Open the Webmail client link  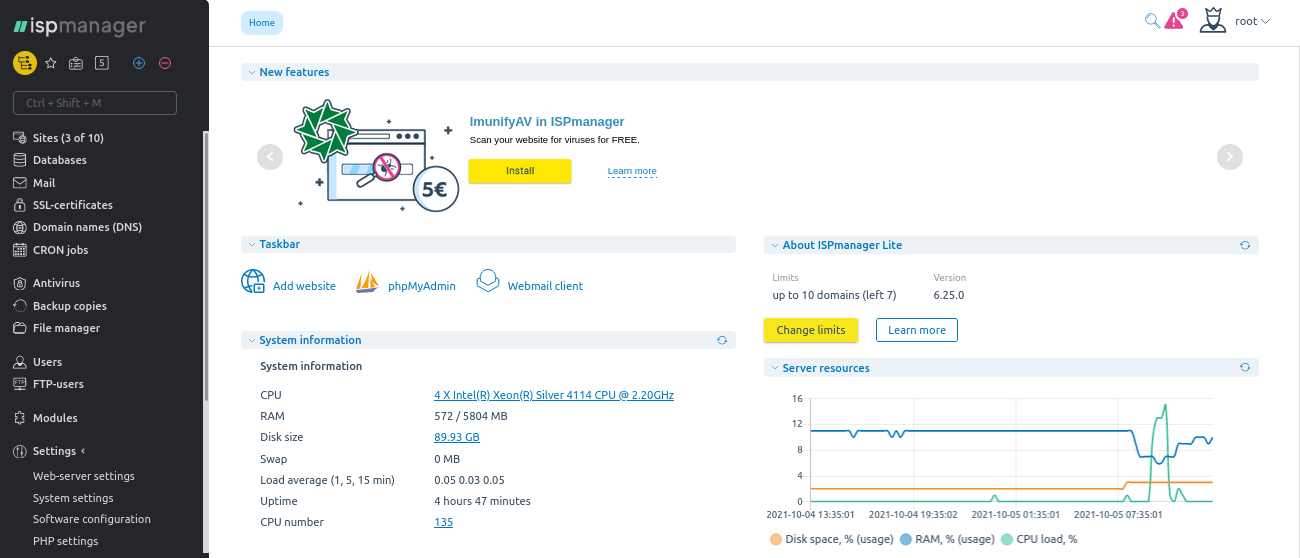coord(545,286)
